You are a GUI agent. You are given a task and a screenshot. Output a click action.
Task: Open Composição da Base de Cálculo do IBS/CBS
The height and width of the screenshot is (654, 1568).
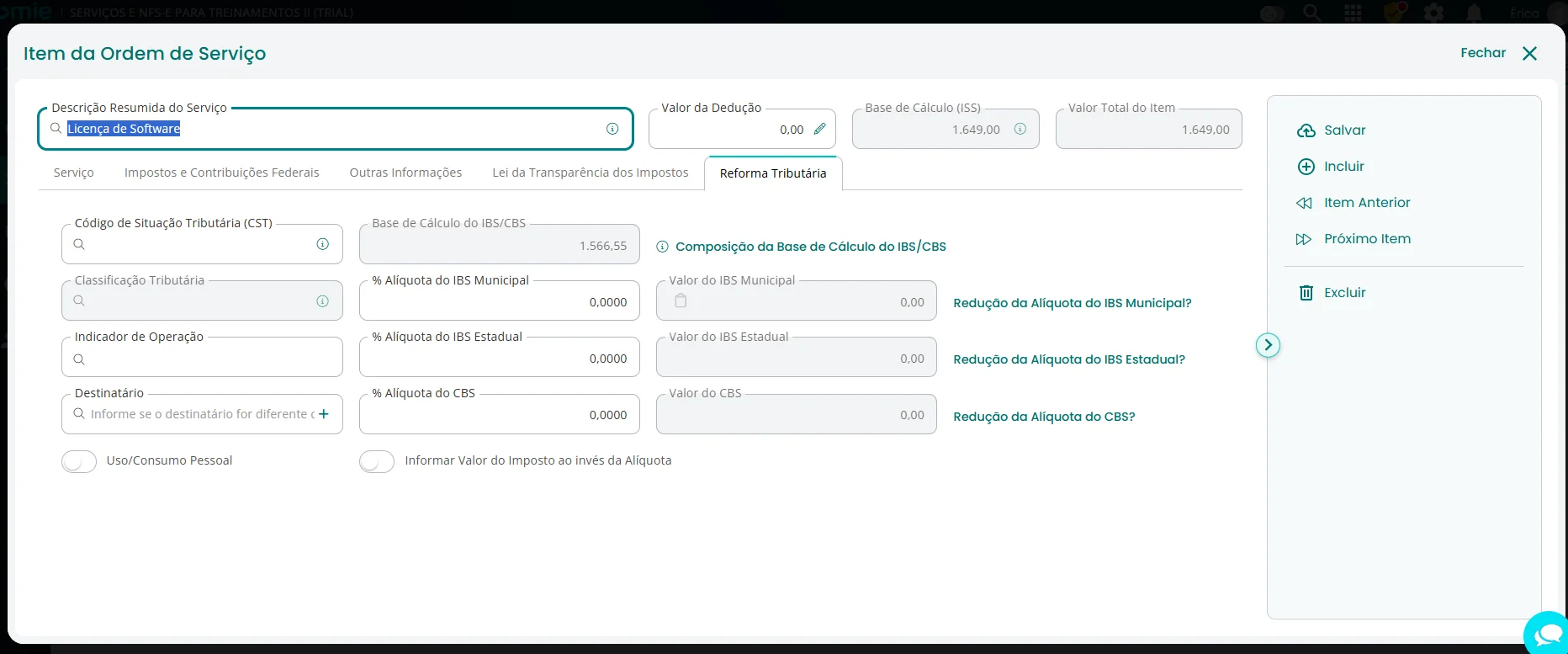(811, 247)
